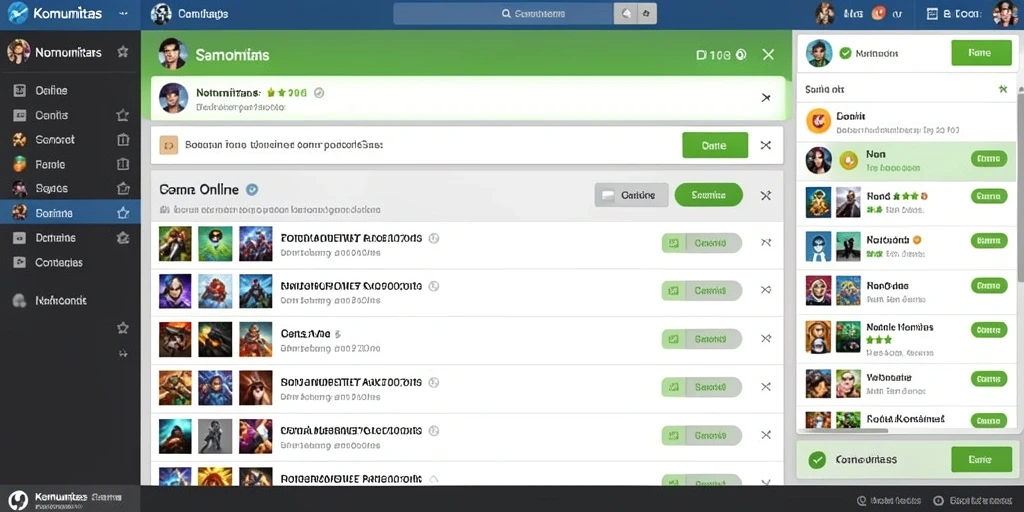Click the green button in the Game Online header

(x=709, y=195)
